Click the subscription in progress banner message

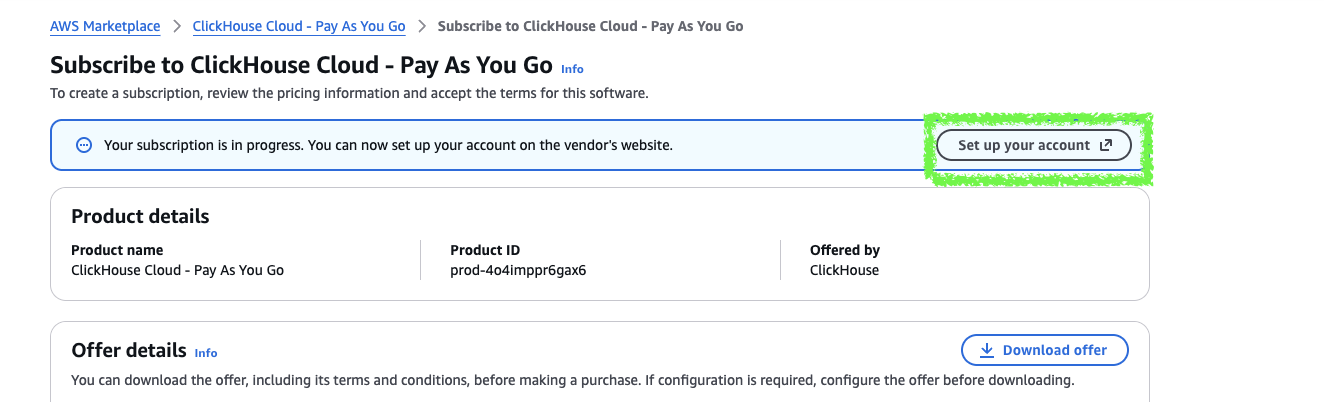coord(388,145)
